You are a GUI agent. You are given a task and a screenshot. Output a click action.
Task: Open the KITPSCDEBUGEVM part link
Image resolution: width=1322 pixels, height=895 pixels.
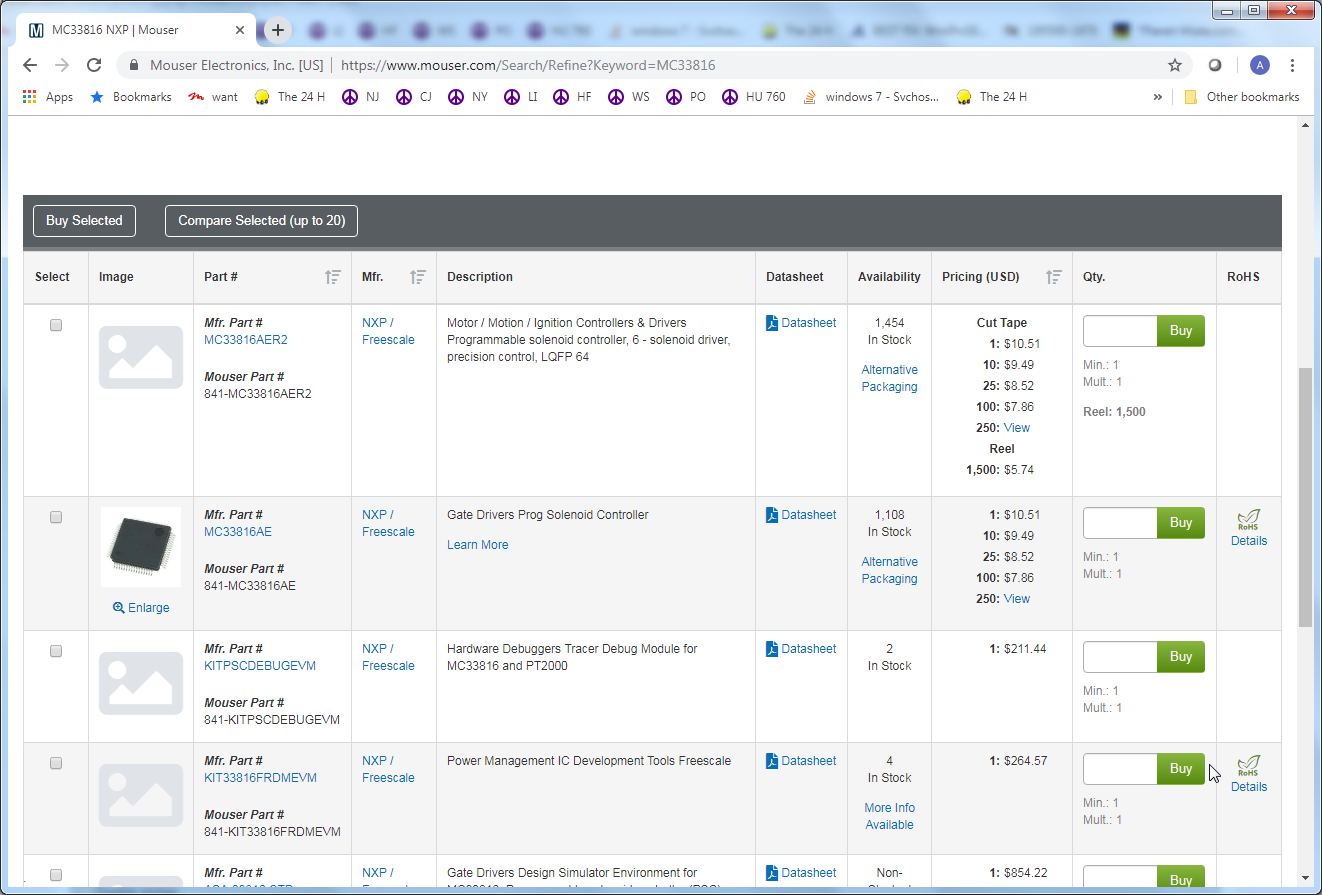pos(260,666)
